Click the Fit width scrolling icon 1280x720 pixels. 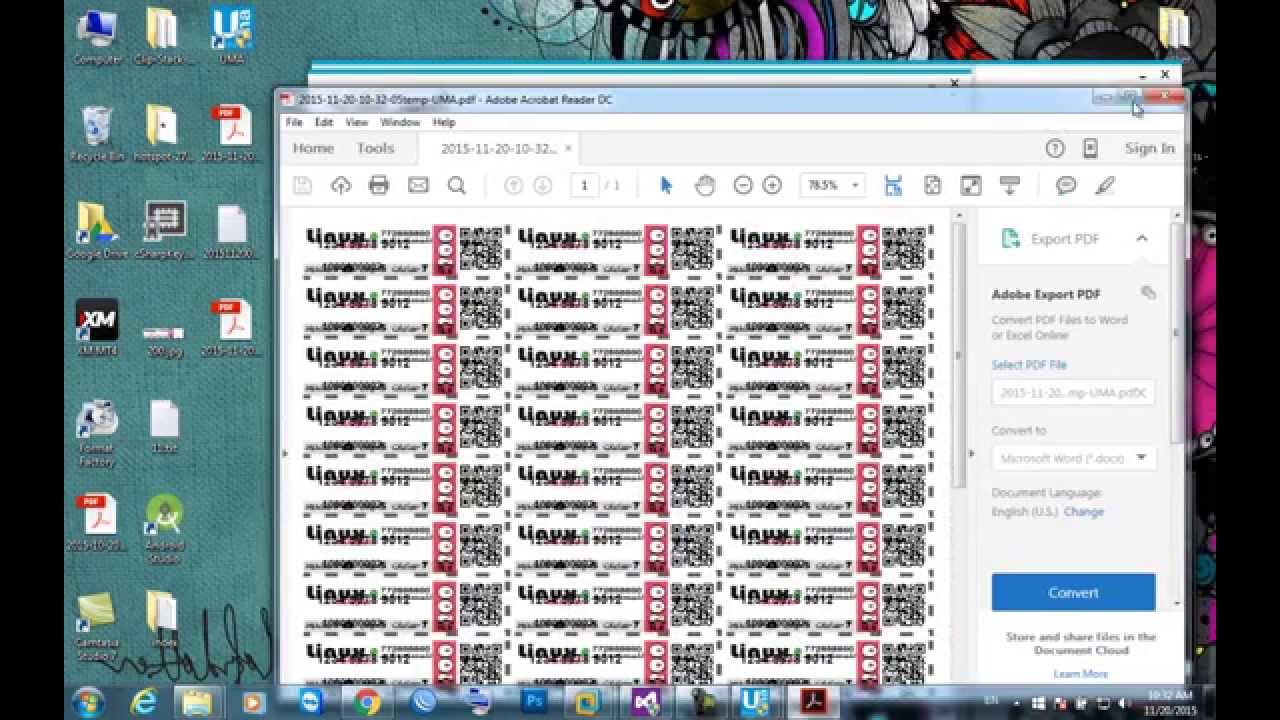point(893,185)
